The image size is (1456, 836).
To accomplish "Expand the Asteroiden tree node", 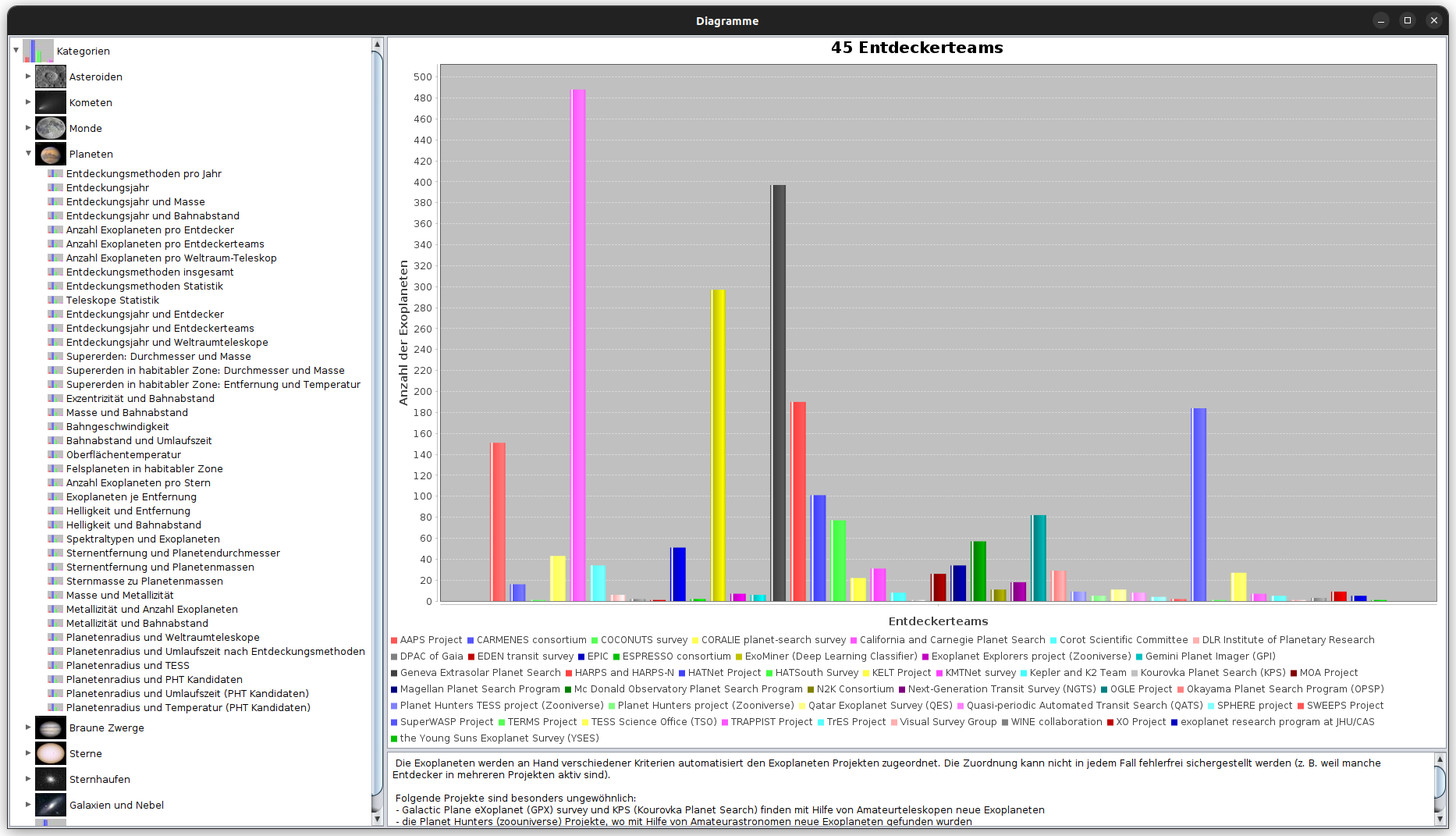I will click(x=28, y=76).
